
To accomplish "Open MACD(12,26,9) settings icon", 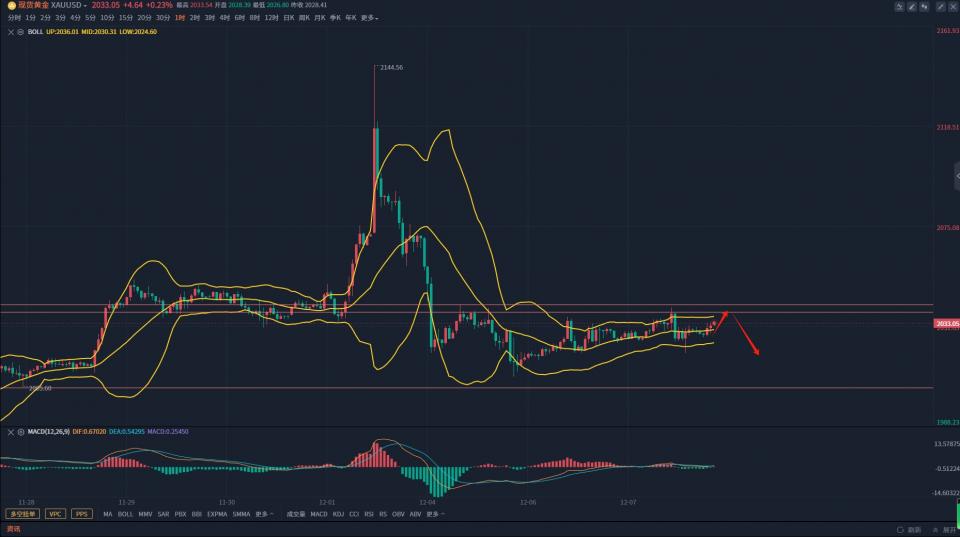I will coord(21,432).
